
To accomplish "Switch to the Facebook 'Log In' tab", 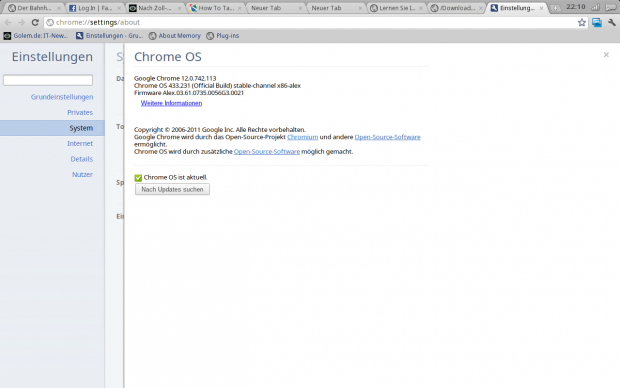I will pos(94,8).
